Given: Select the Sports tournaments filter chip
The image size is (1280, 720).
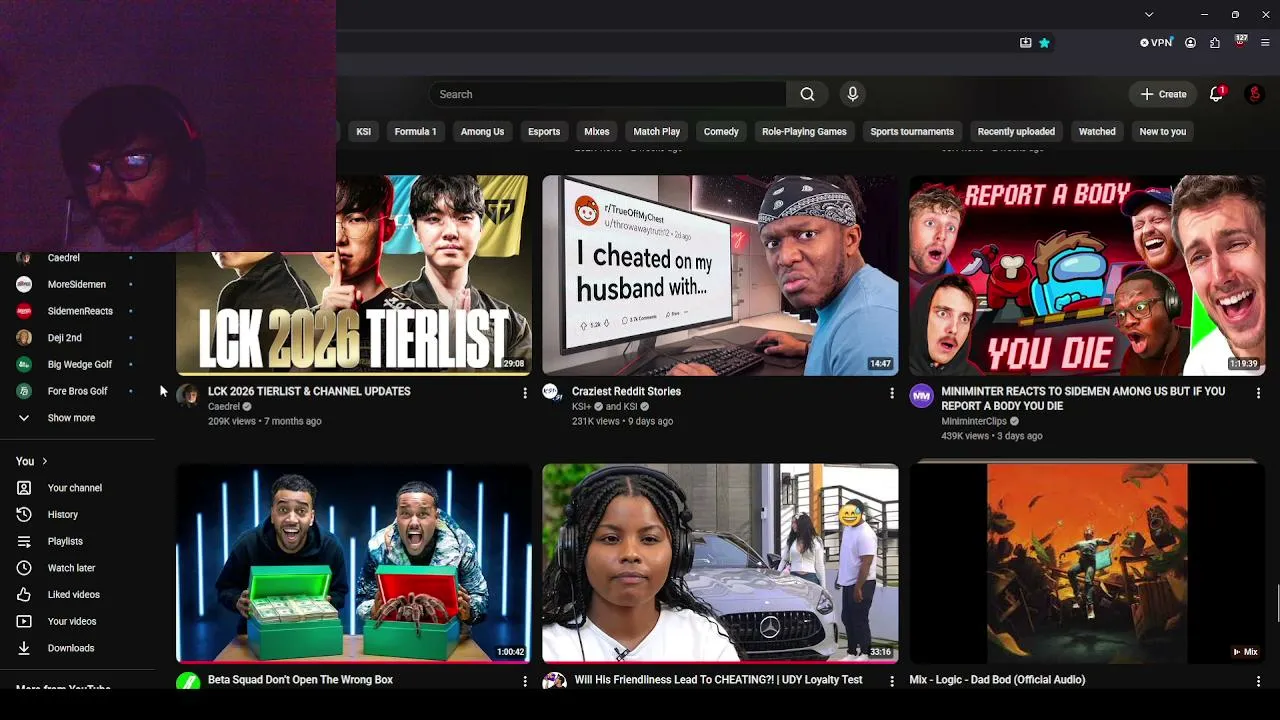Looking at the screenshot, I should [912, 131].
